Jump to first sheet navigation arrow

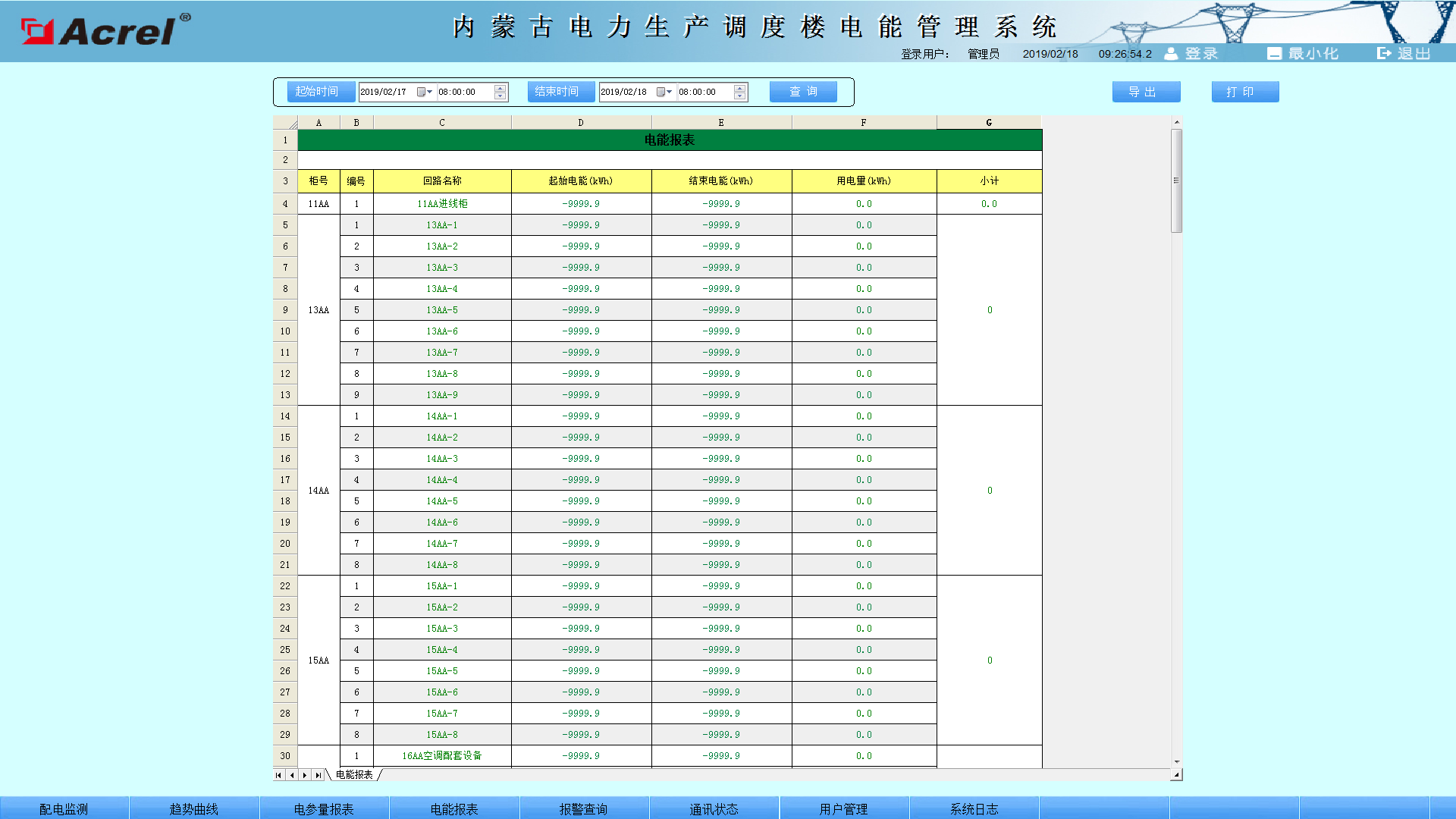[x=279, y=775]
